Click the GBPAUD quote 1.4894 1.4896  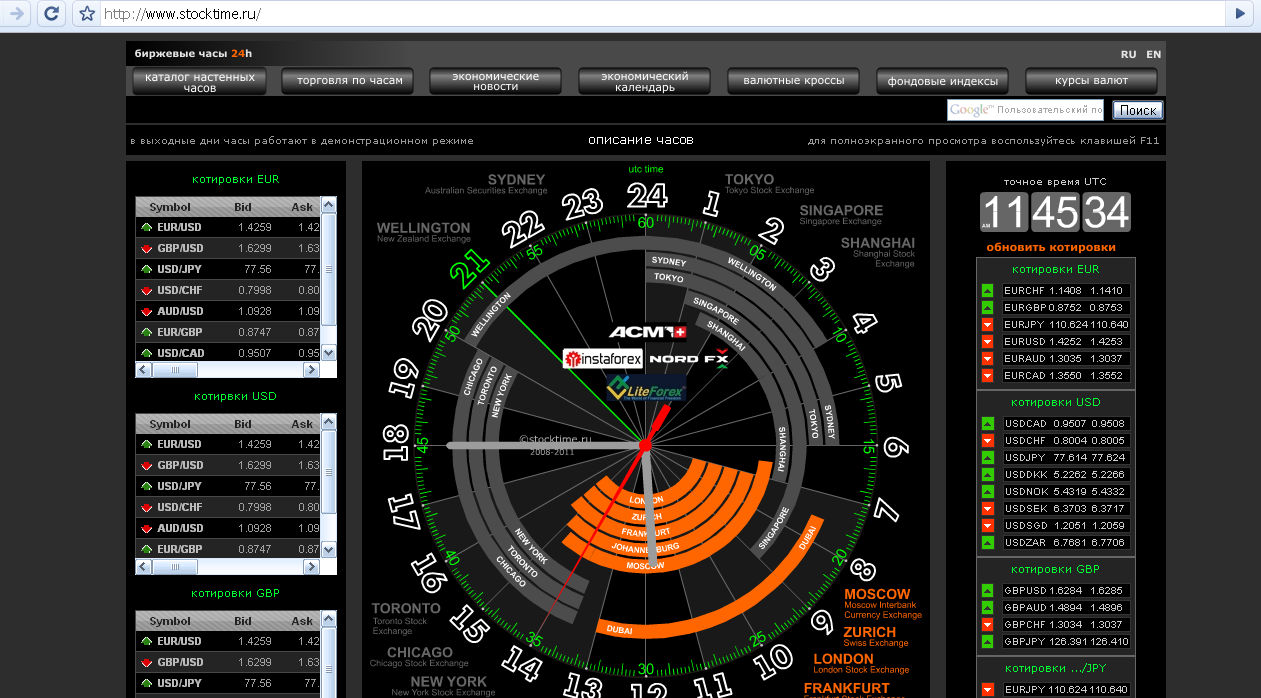[1066, 607]
